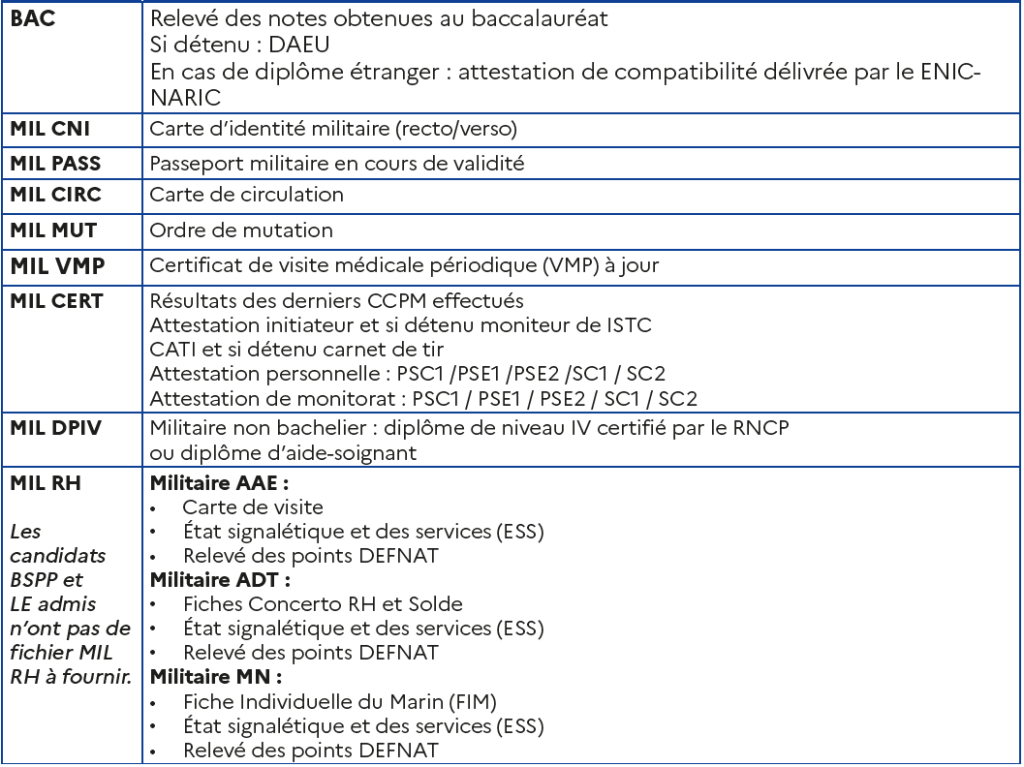This screenshot has height=767, width=1024.
Task: Select 'Carte de visite' bullet item
Action: [253, 508]
